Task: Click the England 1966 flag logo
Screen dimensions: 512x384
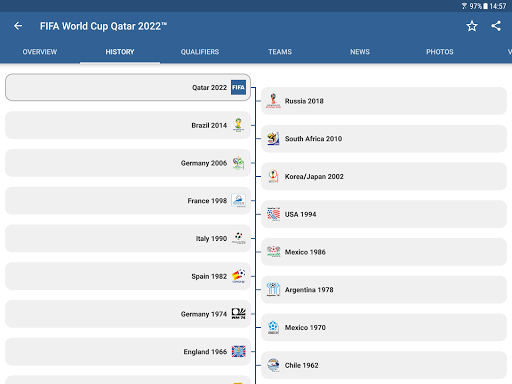Action: (x=238, y=352)
